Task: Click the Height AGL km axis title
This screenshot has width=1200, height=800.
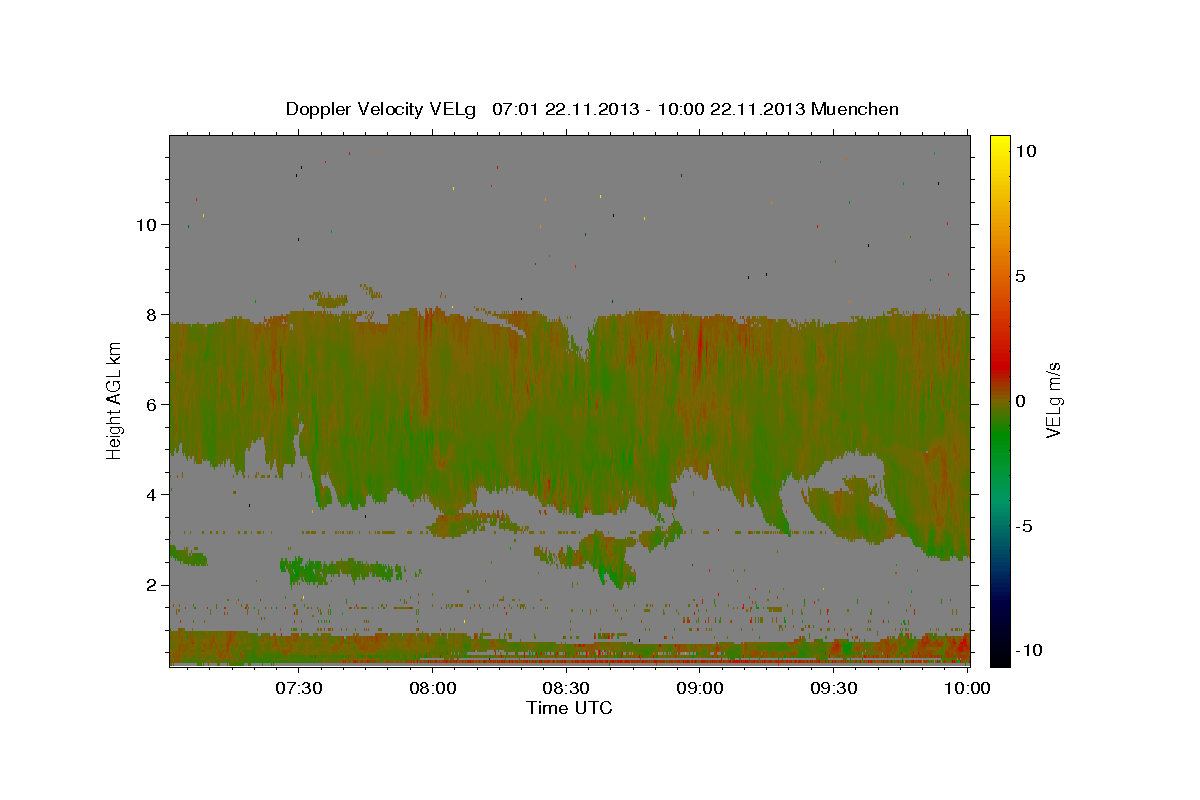Action: (x=115, y=400)
